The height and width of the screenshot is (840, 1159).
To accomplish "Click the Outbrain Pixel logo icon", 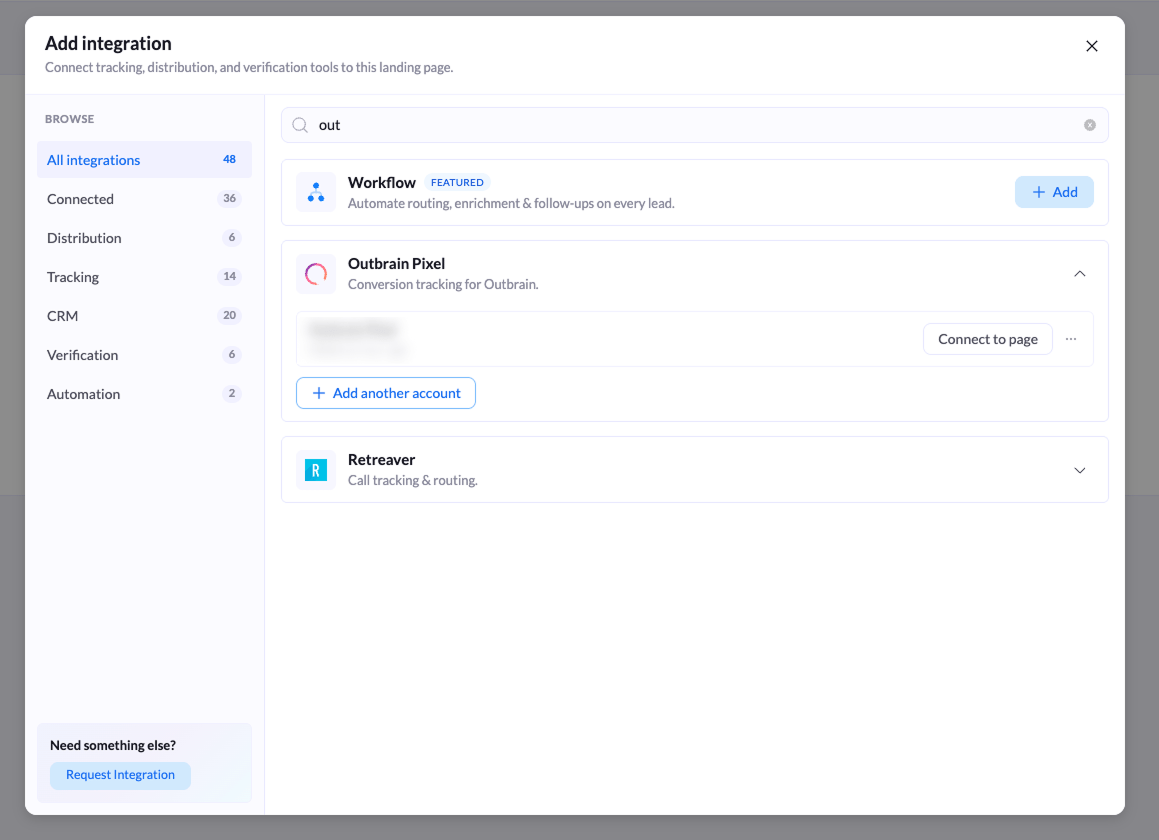I will point(316,274).
